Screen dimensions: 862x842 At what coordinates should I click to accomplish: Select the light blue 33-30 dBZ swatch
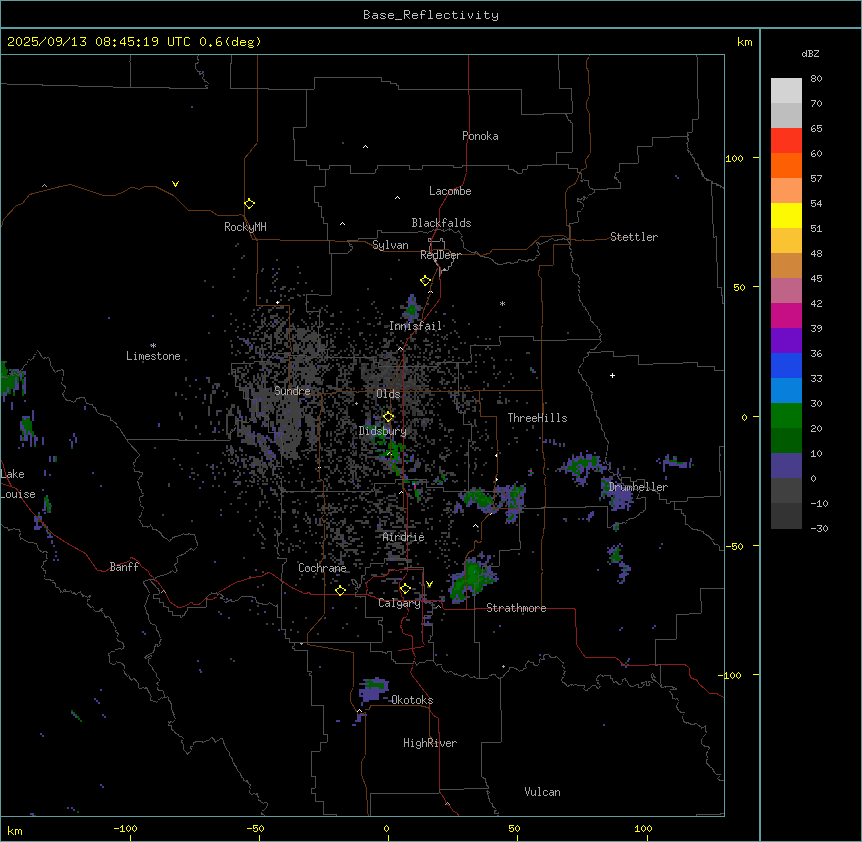click(786, 391)
